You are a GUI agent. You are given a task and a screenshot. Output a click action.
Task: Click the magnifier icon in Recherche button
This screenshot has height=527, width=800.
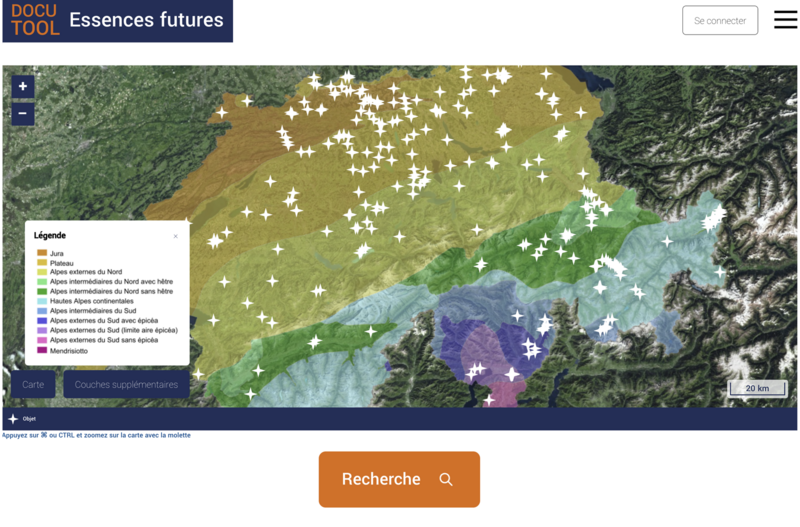pos(446,479)
